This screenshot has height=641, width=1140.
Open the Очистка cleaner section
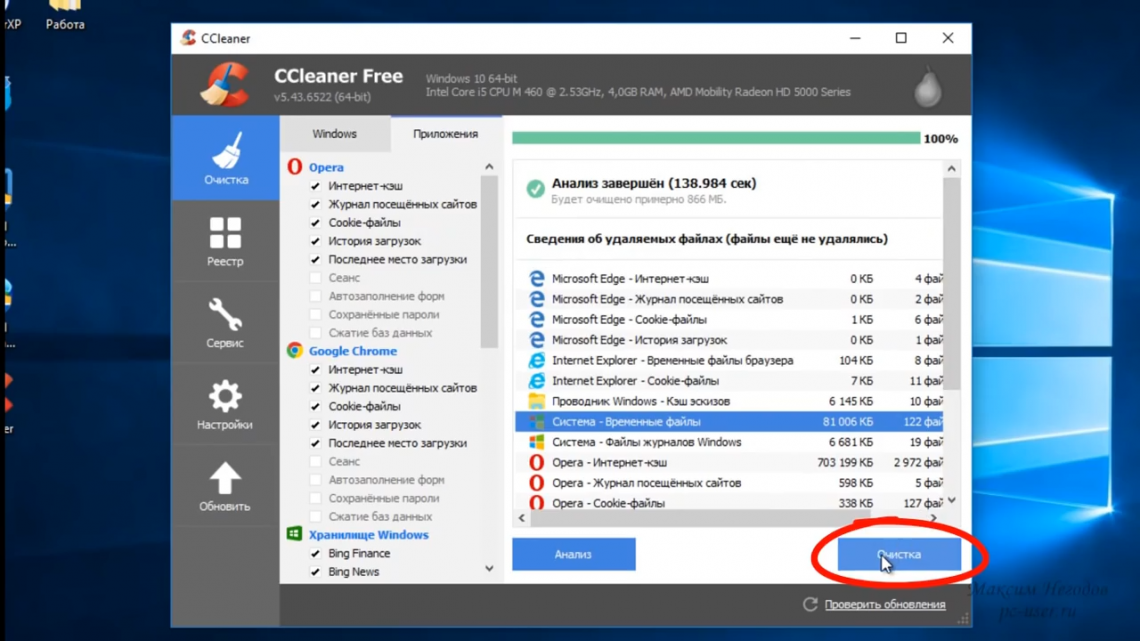(225, 158)
